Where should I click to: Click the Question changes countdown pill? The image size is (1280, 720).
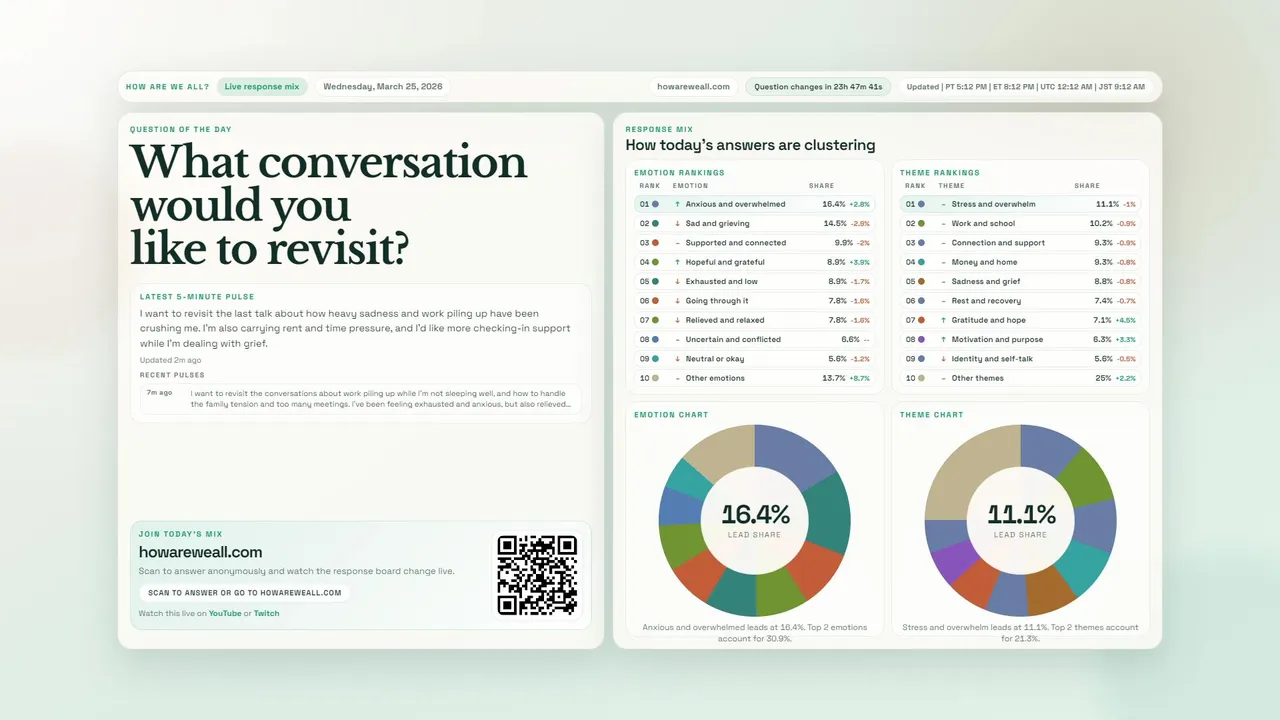point(818,87)
